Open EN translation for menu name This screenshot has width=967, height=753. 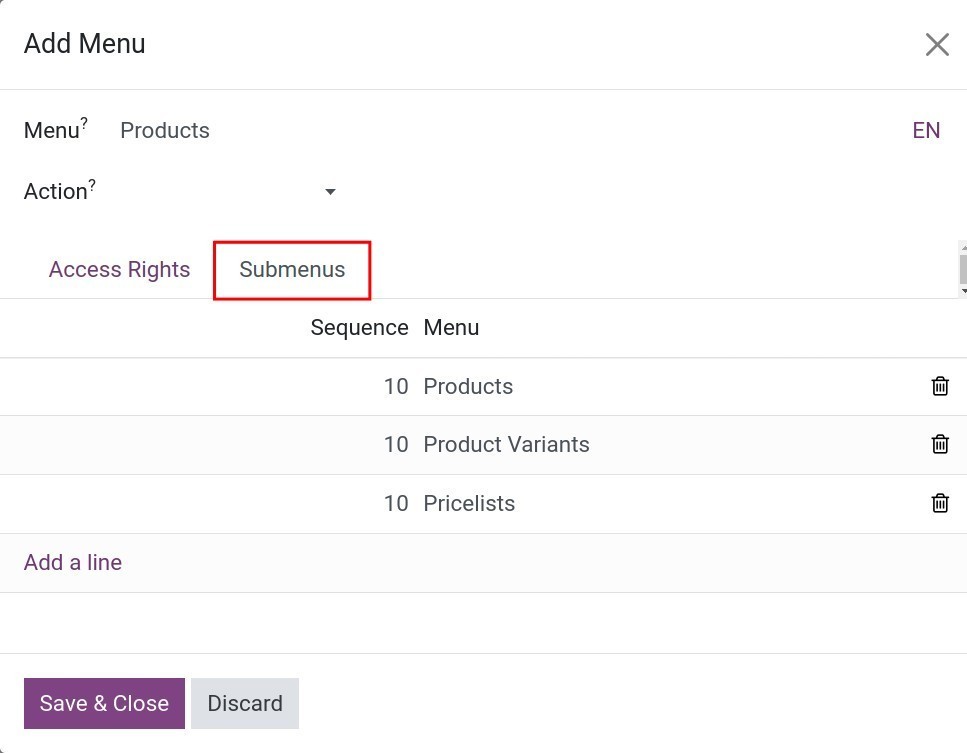[926, 130]
